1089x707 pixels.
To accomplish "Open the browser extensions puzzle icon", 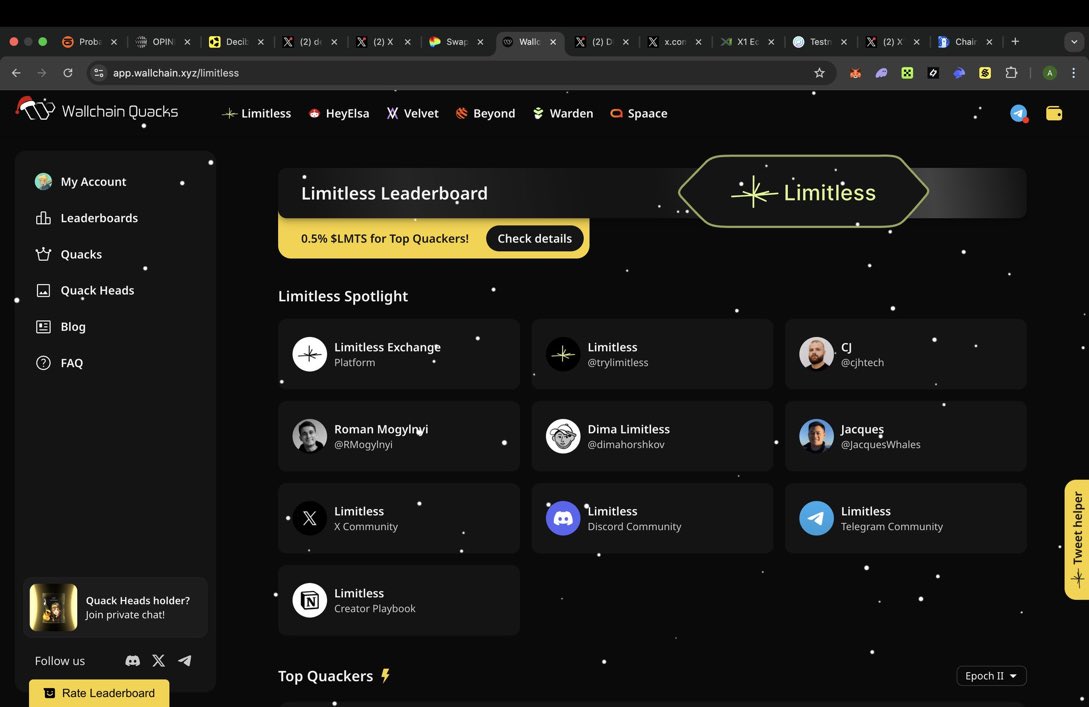I will (1011, 73).
